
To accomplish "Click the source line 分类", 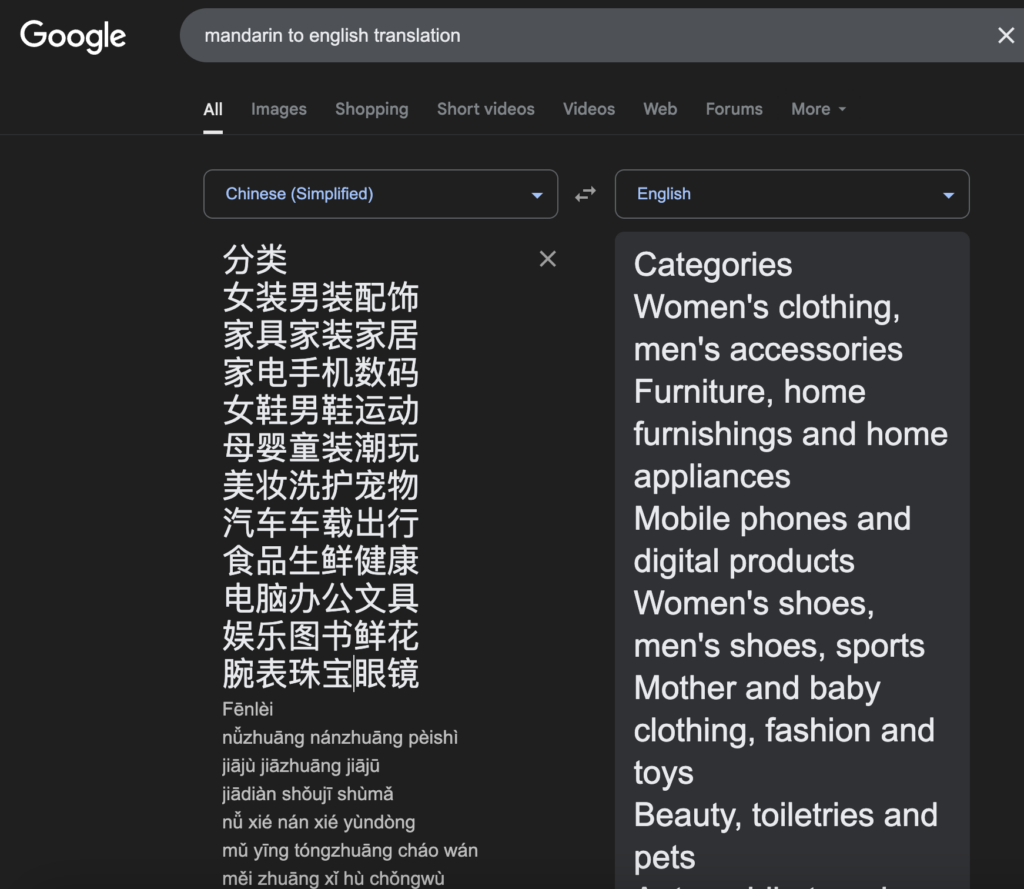I will [x=255, y=259].
